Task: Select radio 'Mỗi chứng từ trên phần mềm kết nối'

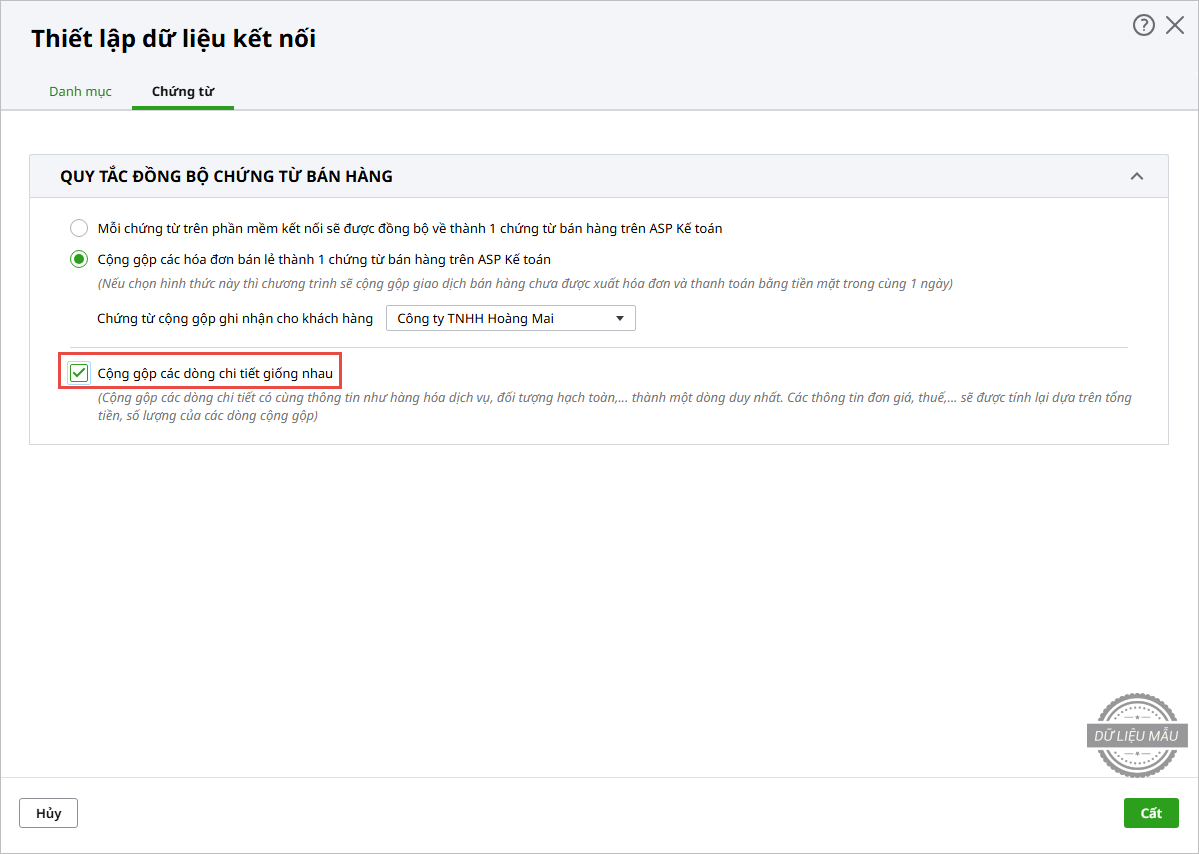Action: [79, 228]
